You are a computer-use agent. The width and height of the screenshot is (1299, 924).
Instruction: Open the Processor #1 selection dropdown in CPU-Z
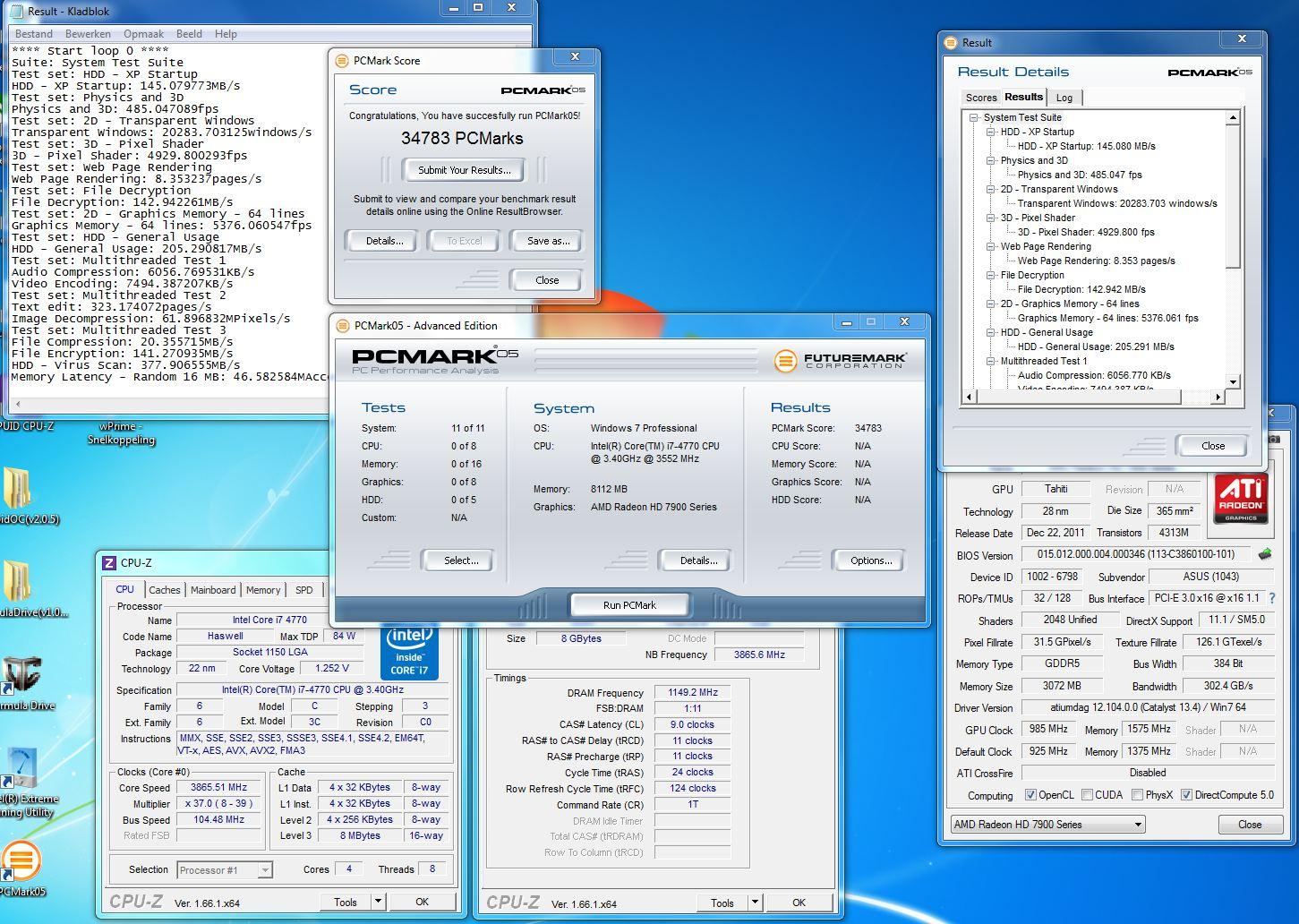(224, 869)
